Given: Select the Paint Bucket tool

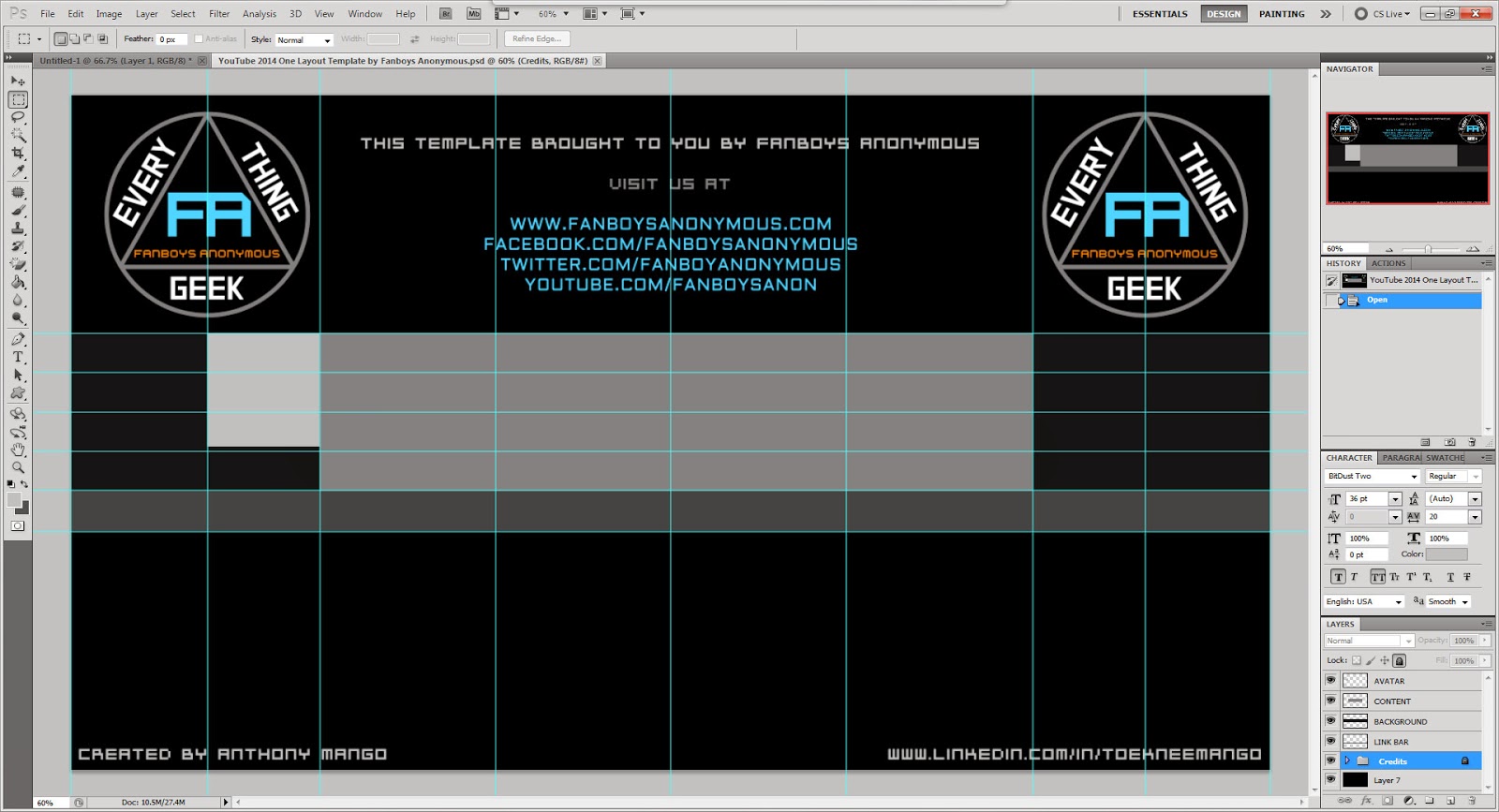Looking at the screenshot, I should [18, 282].
